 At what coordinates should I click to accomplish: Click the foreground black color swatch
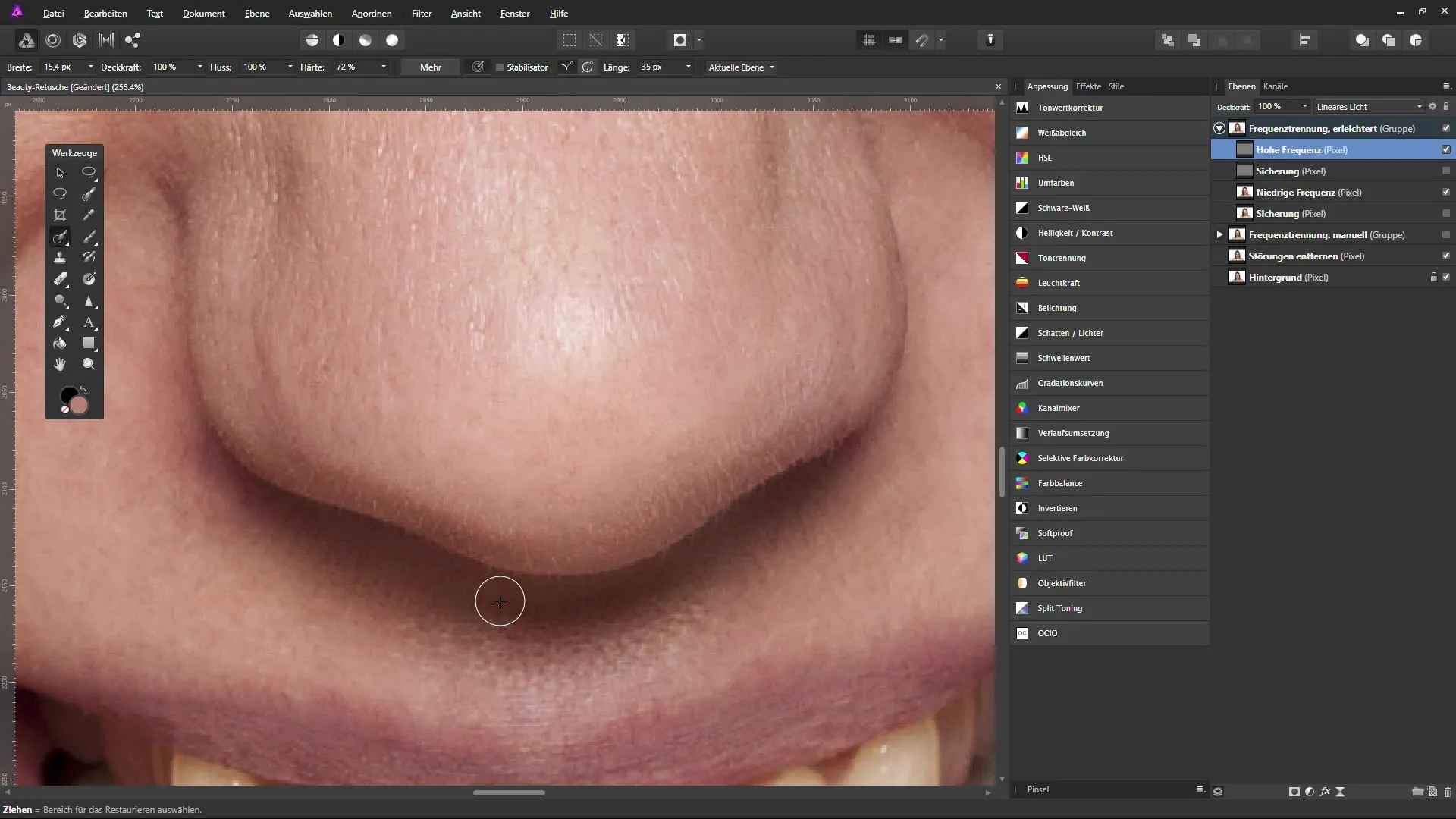pyautogui.click(x=68, y=395)
